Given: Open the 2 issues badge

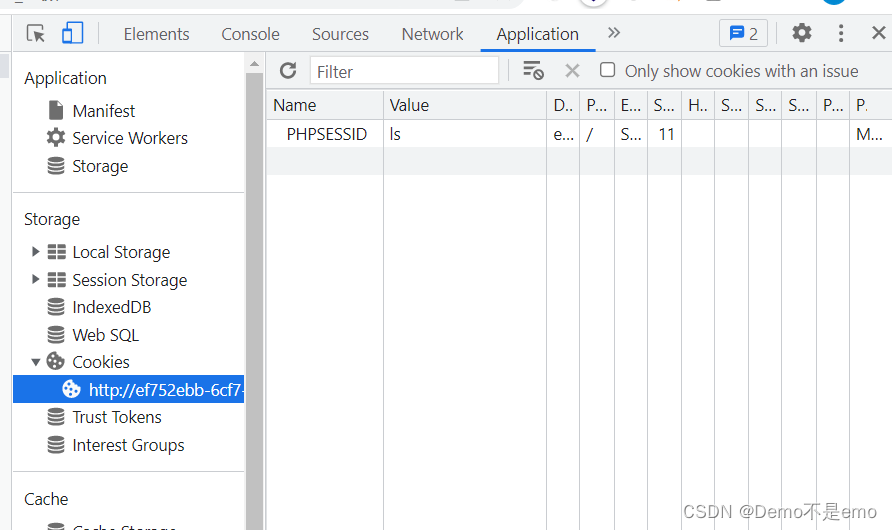Looking at the screenshot, I should [x=743, y=34].
